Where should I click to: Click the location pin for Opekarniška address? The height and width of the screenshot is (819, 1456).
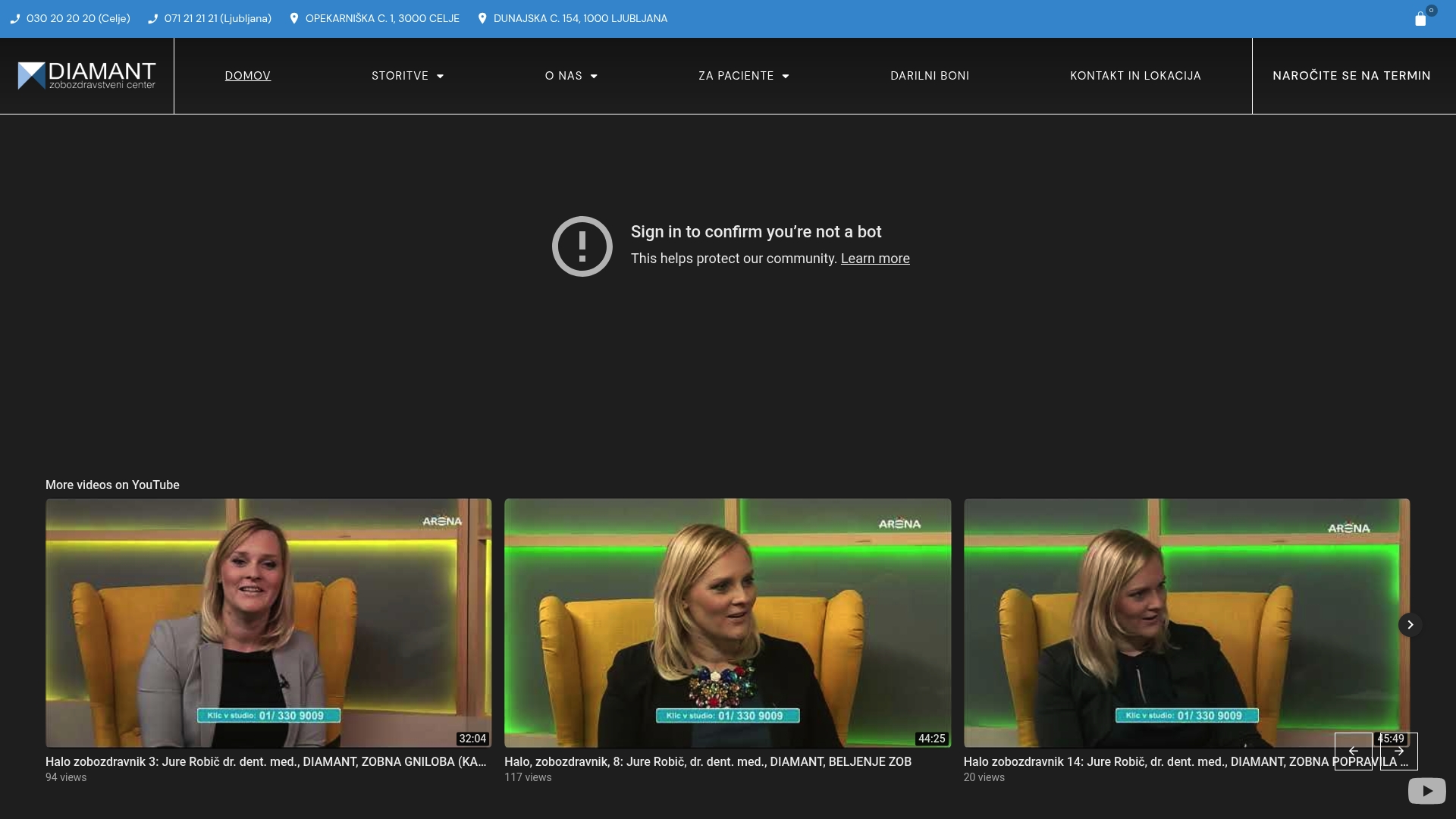295,18
